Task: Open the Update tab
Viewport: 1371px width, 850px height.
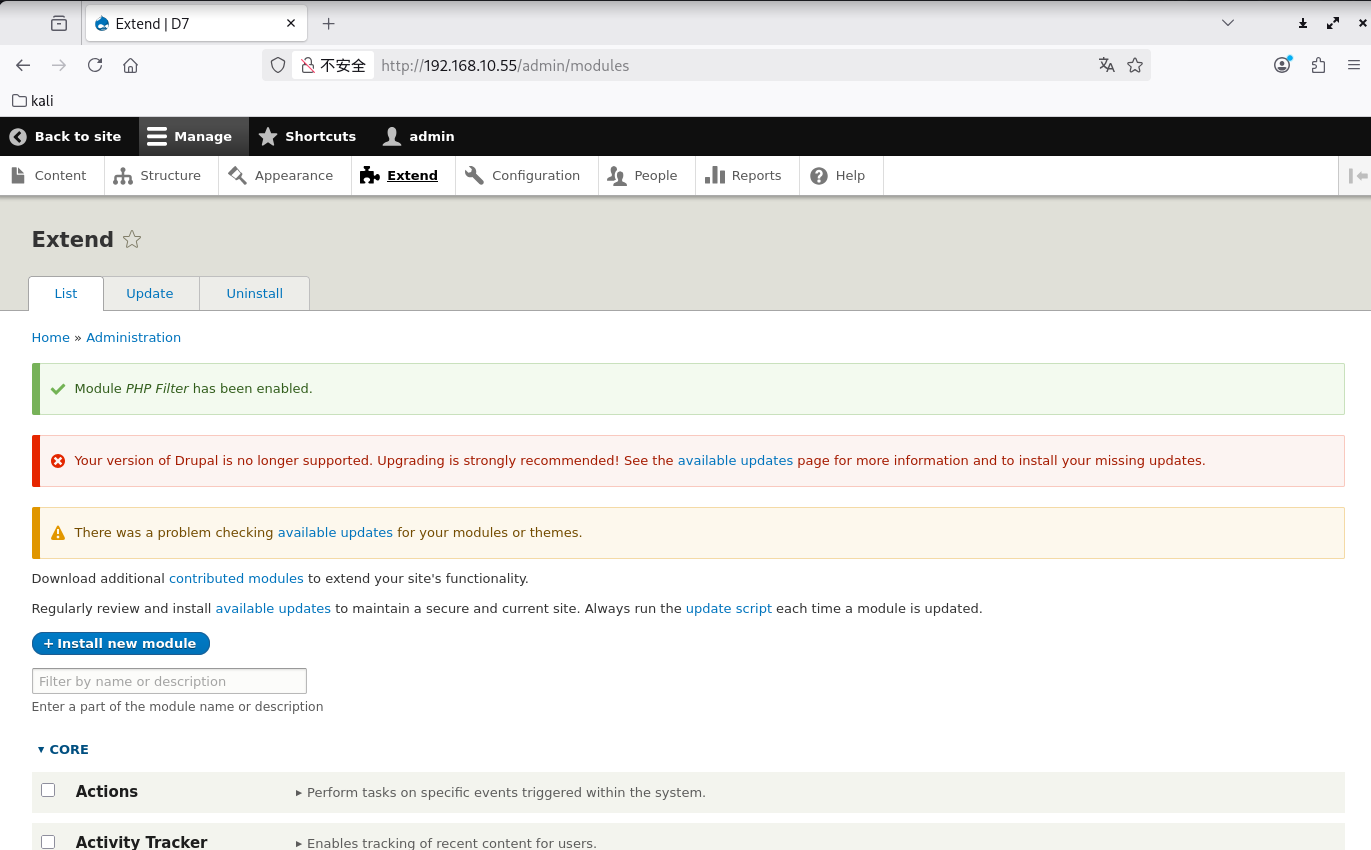Action: point(150,293)
